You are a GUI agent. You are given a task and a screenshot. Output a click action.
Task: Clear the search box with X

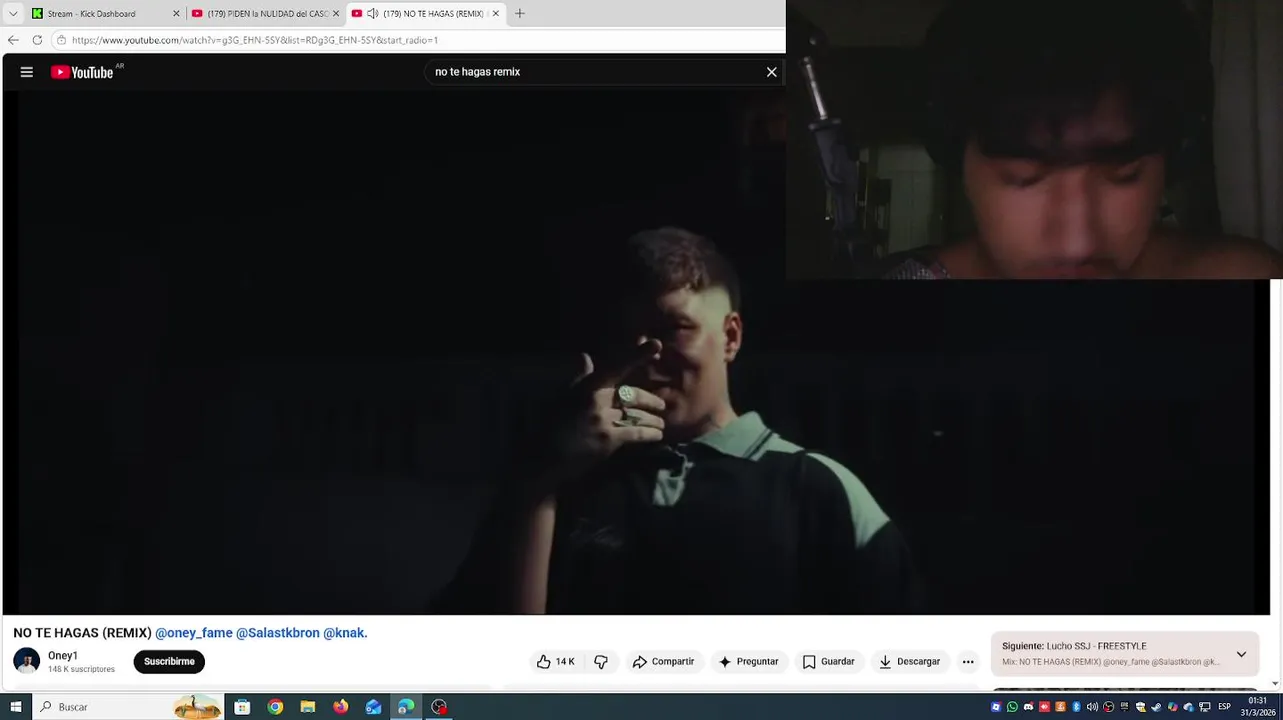(x=771, y=72)
